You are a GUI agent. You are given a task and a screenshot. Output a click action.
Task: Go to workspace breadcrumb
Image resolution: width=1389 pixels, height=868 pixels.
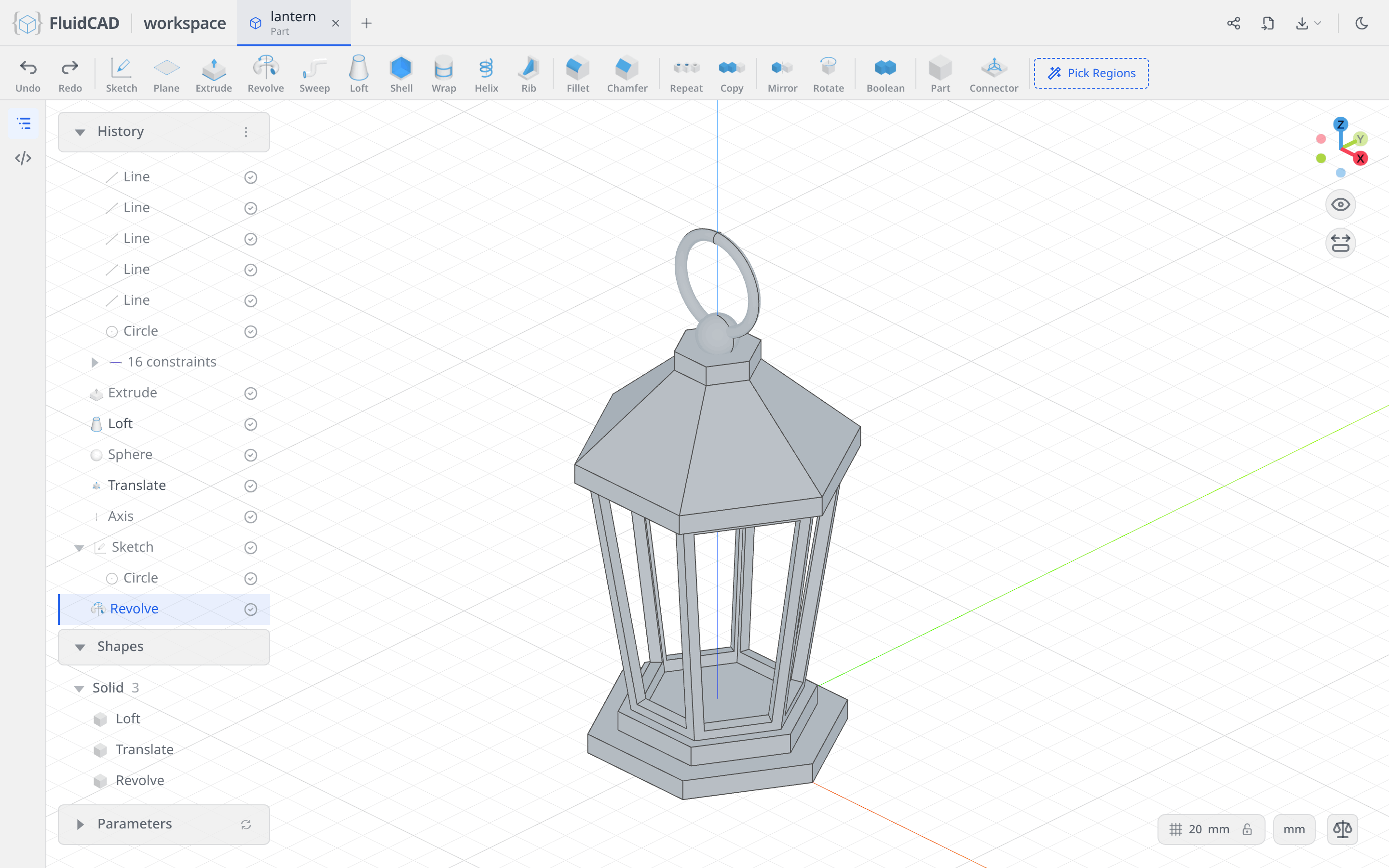pyautogui.click(x=185, y=23)
